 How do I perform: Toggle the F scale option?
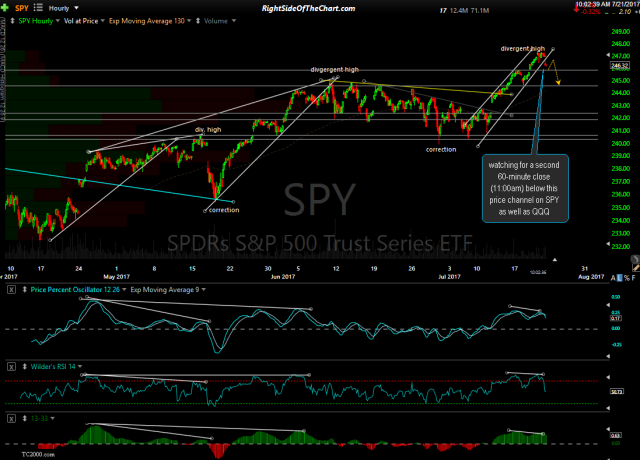[x=633, y=278]
